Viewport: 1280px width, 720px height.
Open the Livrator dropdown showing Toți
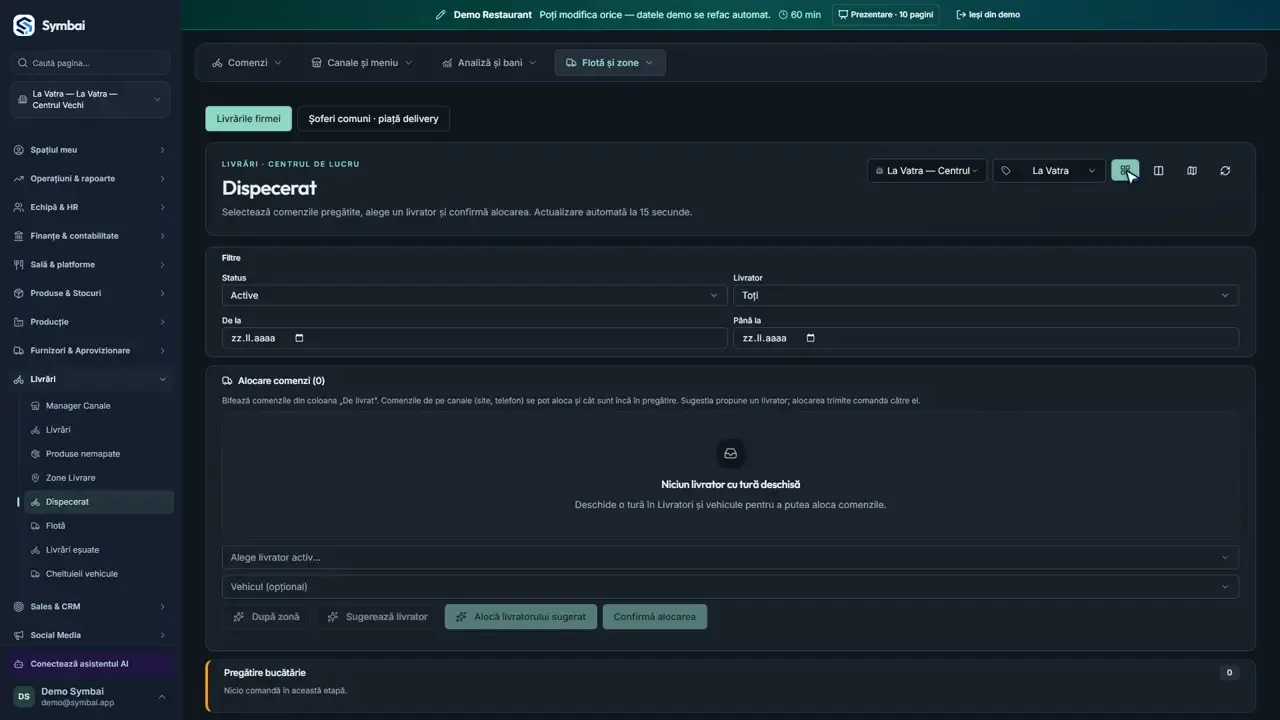[x=986, y=295]
